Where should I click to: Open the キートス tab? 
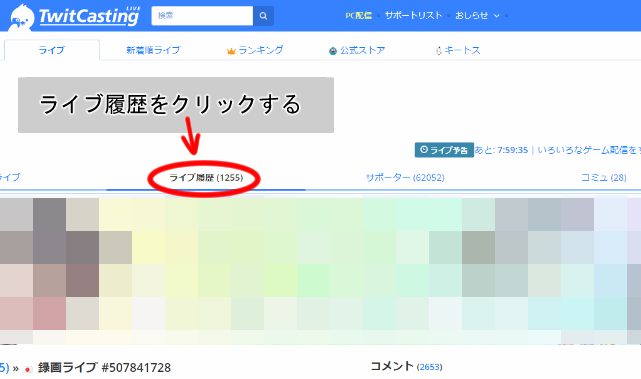coord(458,50)
